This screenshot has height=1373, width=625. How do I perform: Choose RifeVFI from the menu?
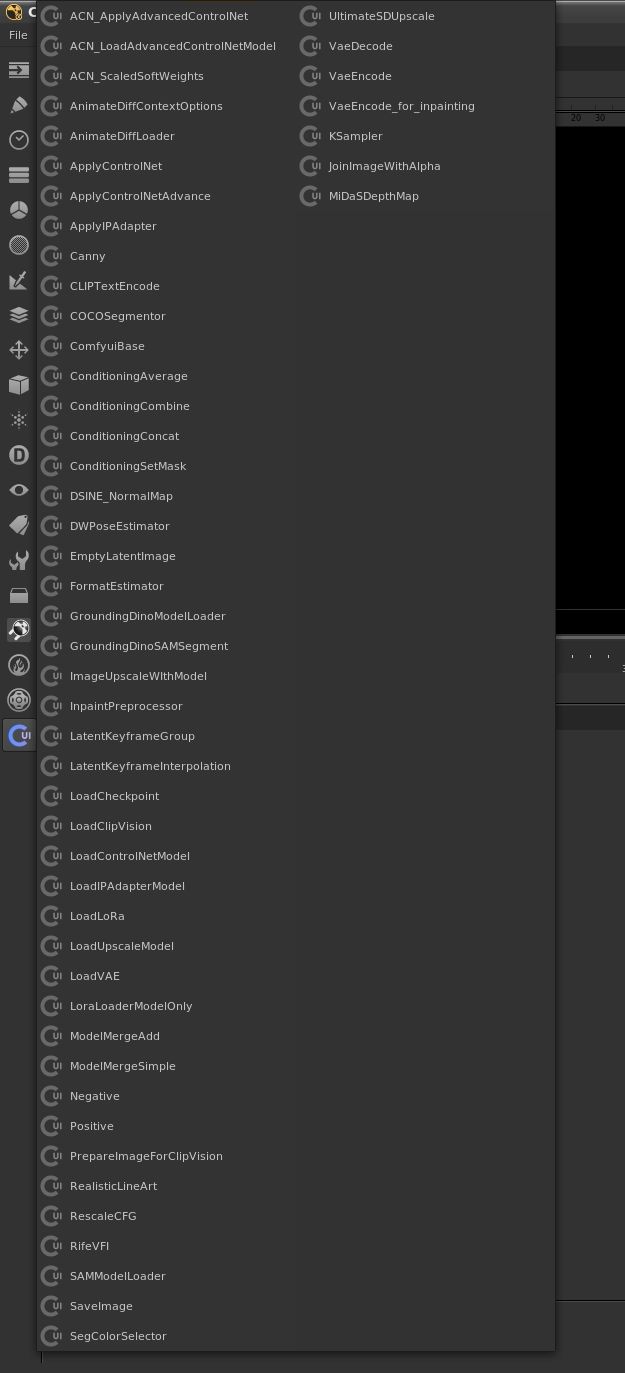pos(89,1246)
